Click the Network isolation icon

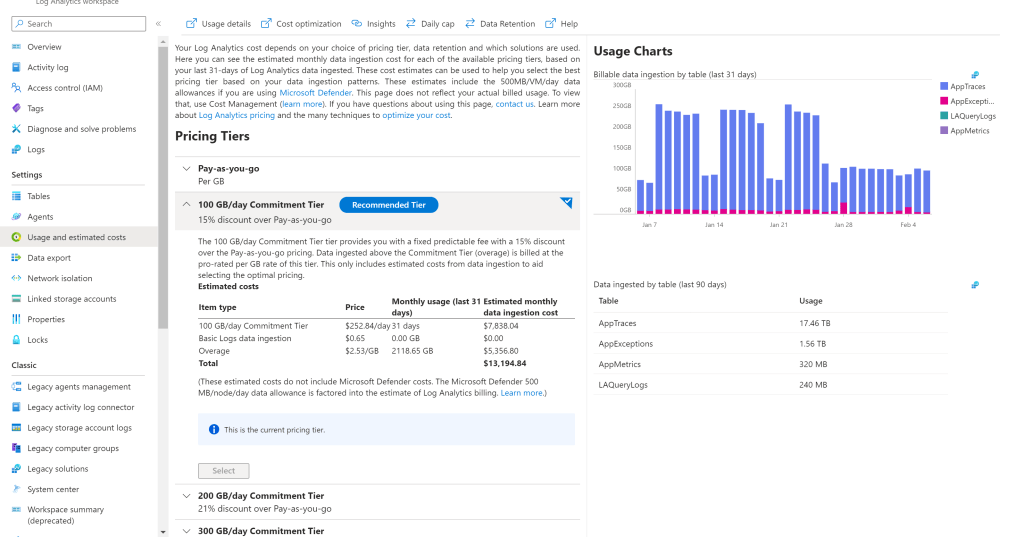coord(16,278)
